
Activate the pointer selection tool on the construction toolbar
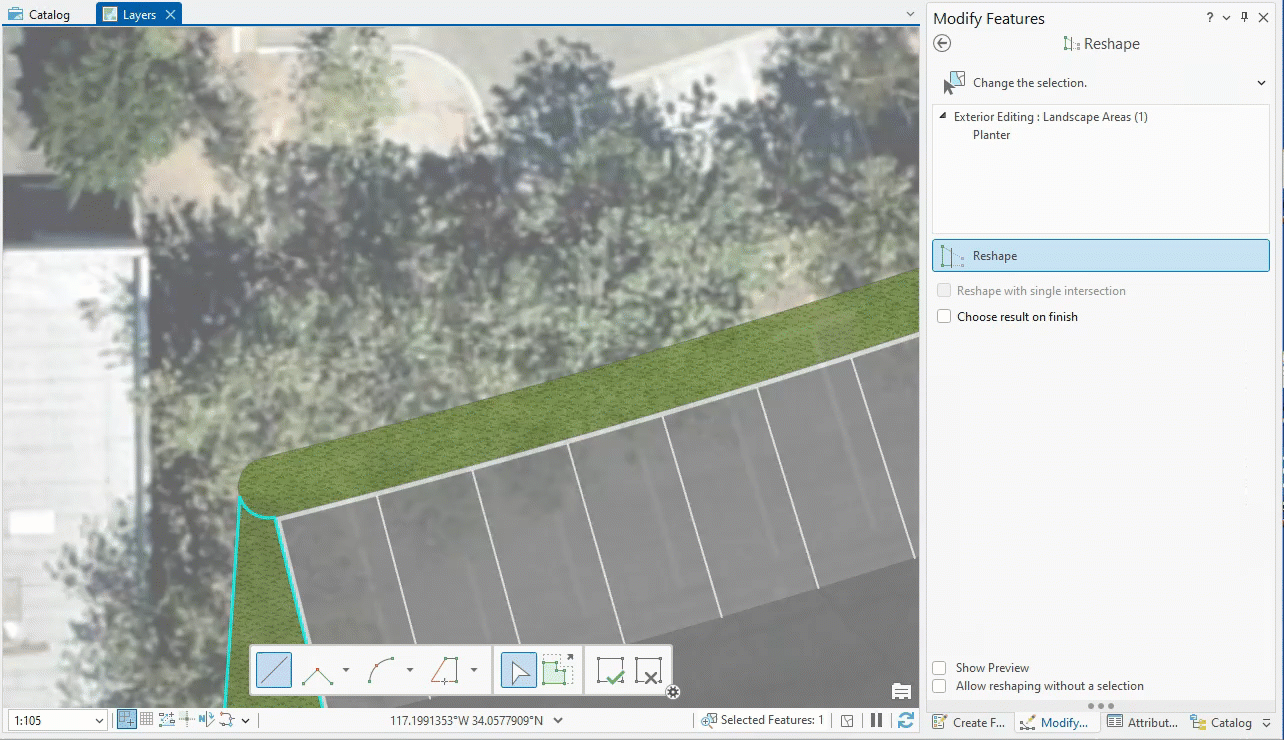519,670
